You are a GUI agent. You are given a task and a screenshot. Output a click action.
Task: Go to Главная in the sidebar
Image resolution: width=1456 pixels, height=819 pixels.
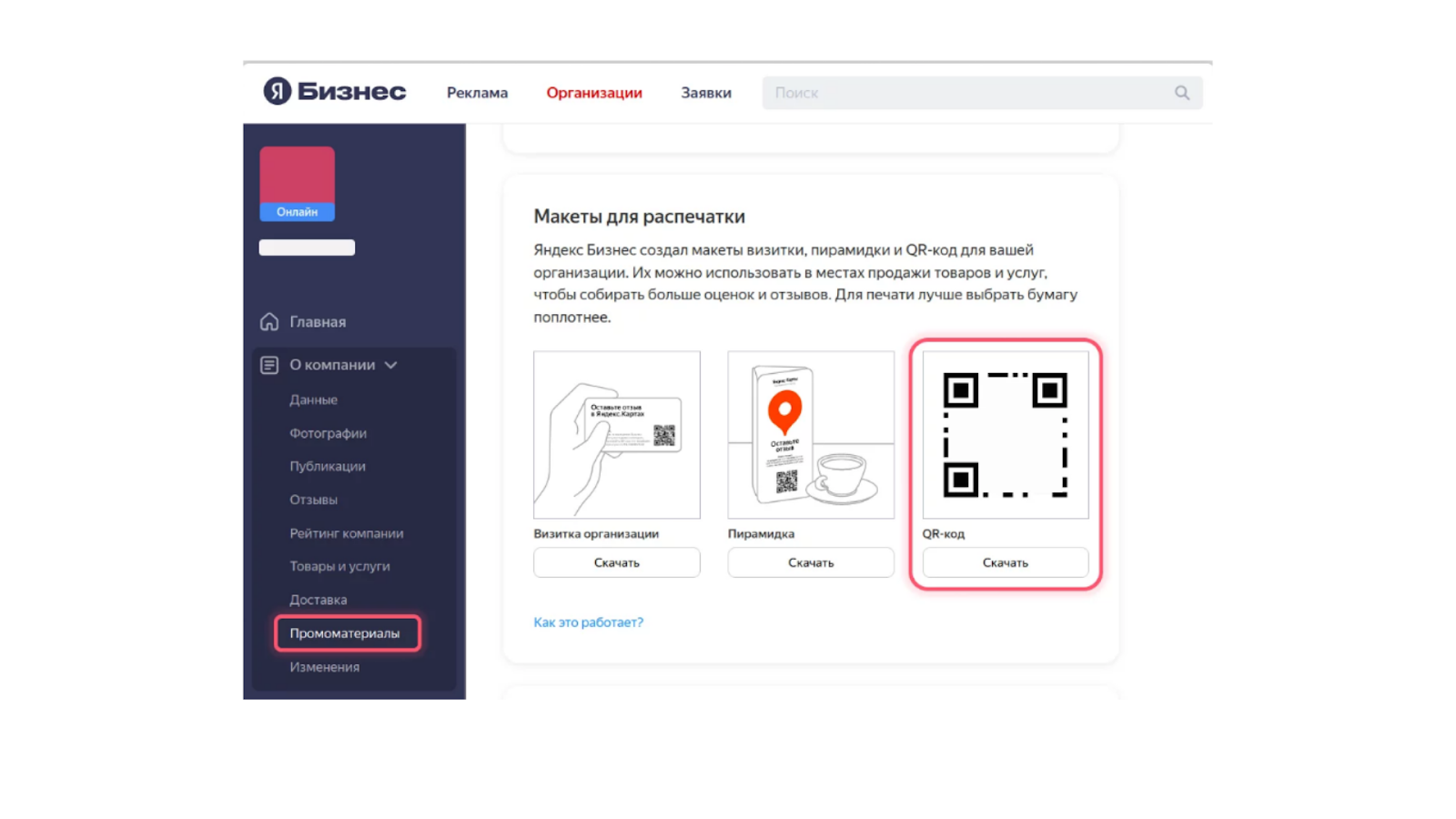point(318,321)
